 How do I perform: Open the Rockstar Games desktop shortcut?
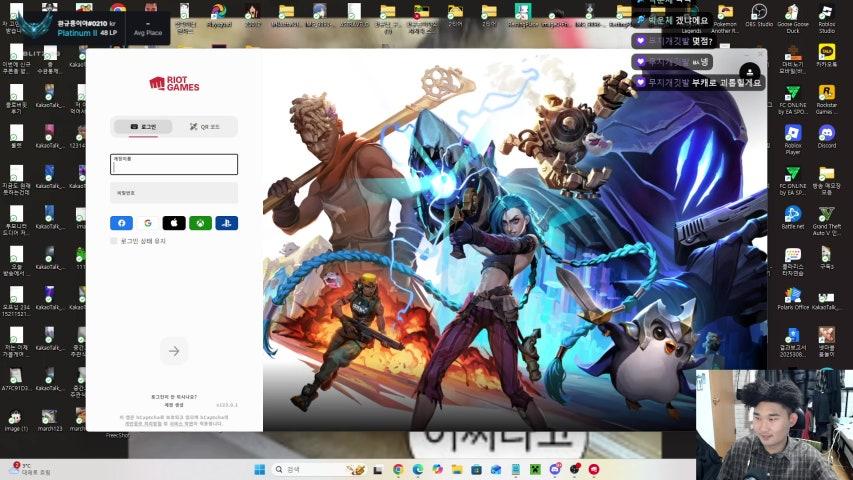point(827,99)
